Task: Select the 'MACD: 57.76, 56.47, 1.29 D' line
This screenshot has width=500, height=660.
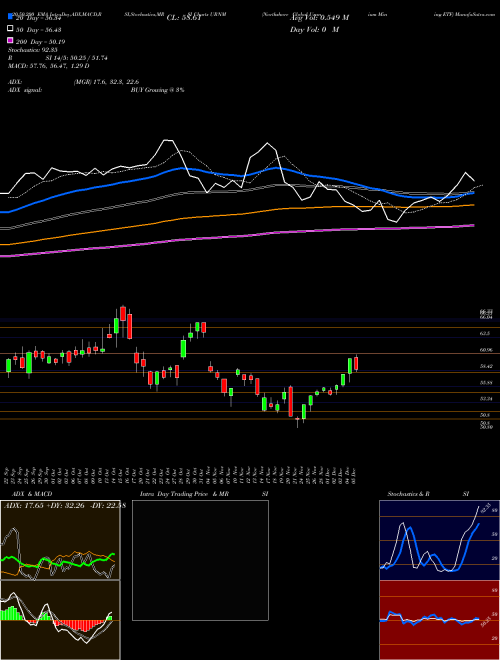Action: click(x=48, y=66)
